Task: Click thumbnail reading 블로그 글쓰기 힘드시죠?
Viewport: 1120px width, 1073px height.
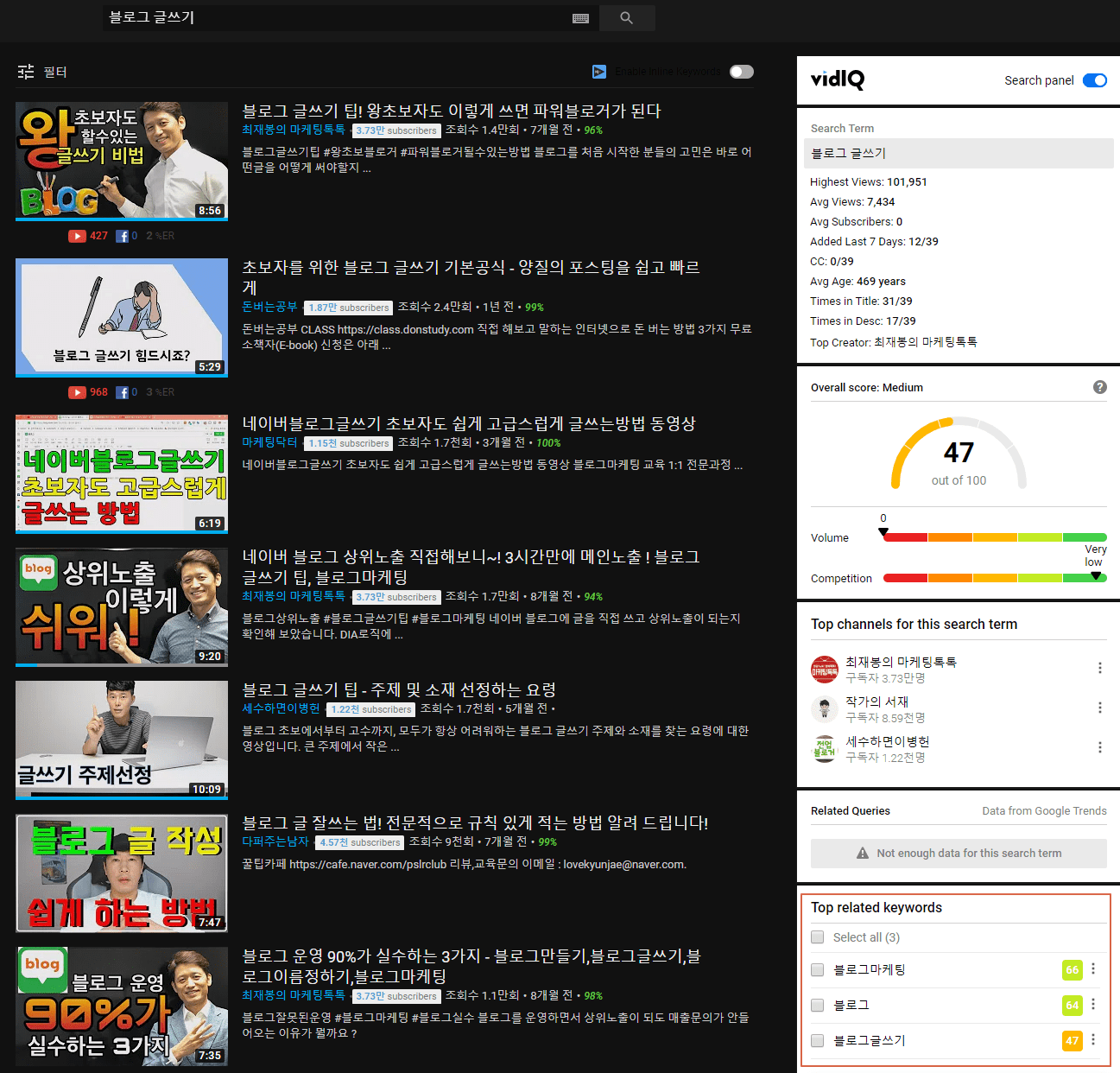Action: click(x=122, y=317)
